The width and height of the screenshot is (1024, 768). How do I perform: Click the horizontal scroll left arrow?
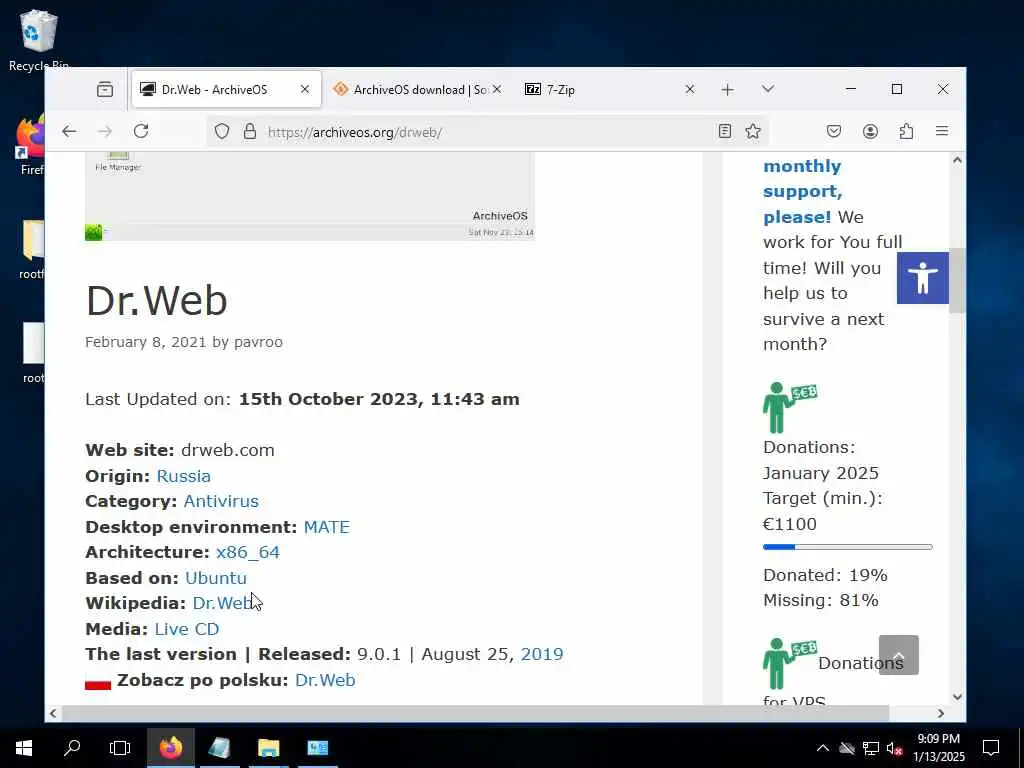(x=53, y=714)
